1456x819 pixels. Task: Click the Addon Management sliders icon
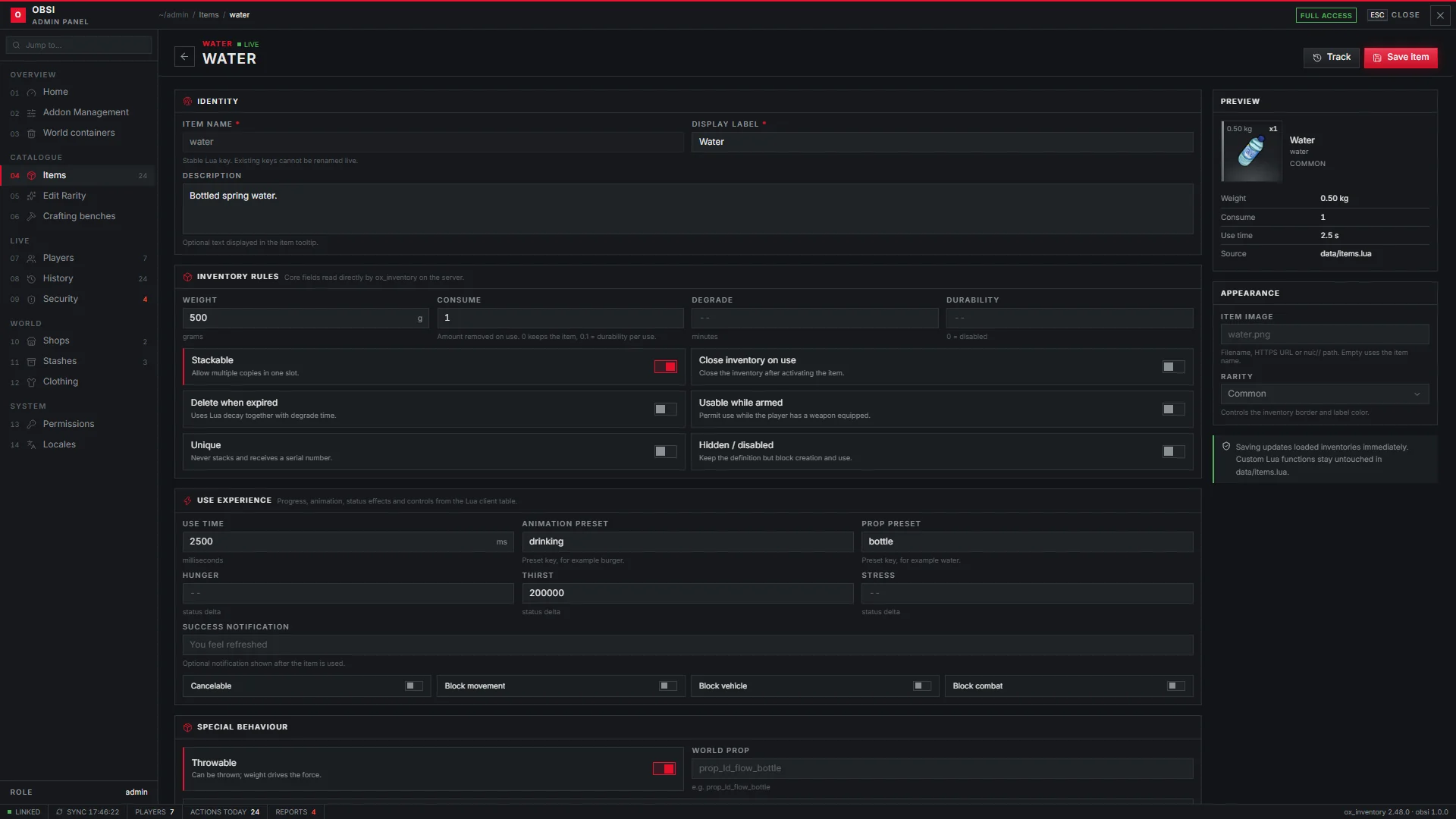point(31,113)
